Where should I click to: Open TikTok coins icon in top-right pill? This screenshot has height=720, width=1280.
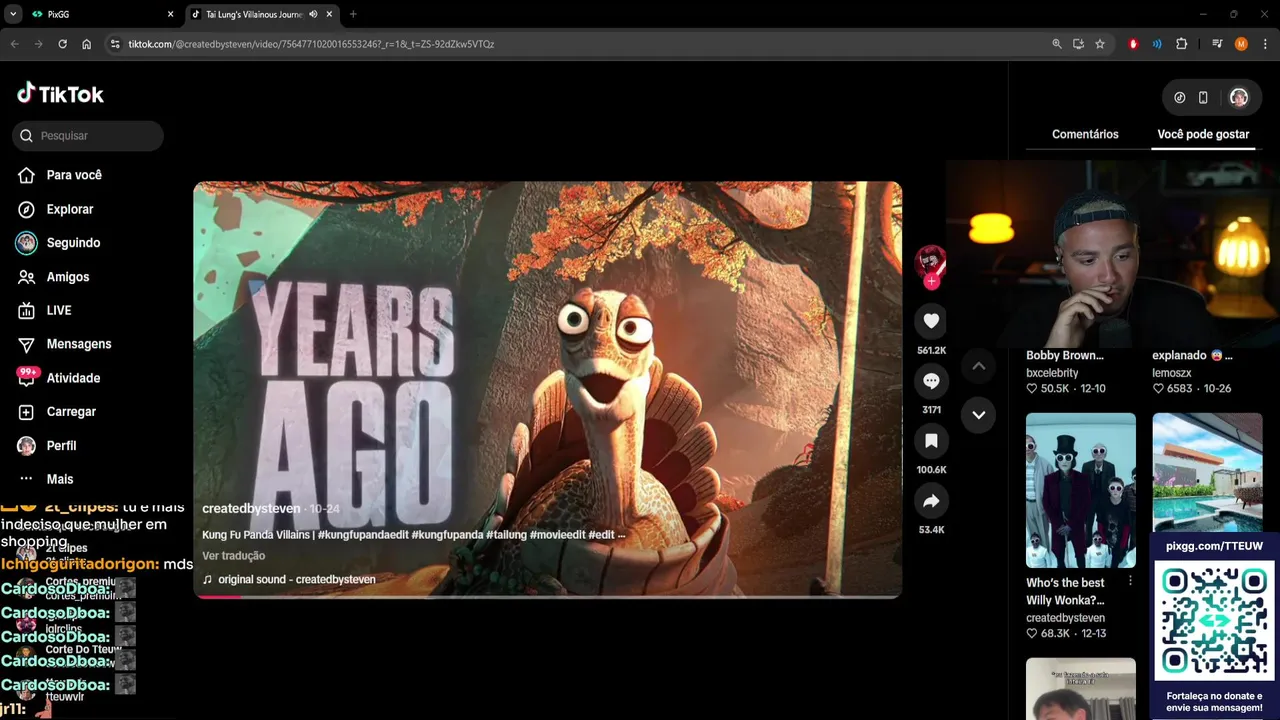click(x=1180, y=98)
